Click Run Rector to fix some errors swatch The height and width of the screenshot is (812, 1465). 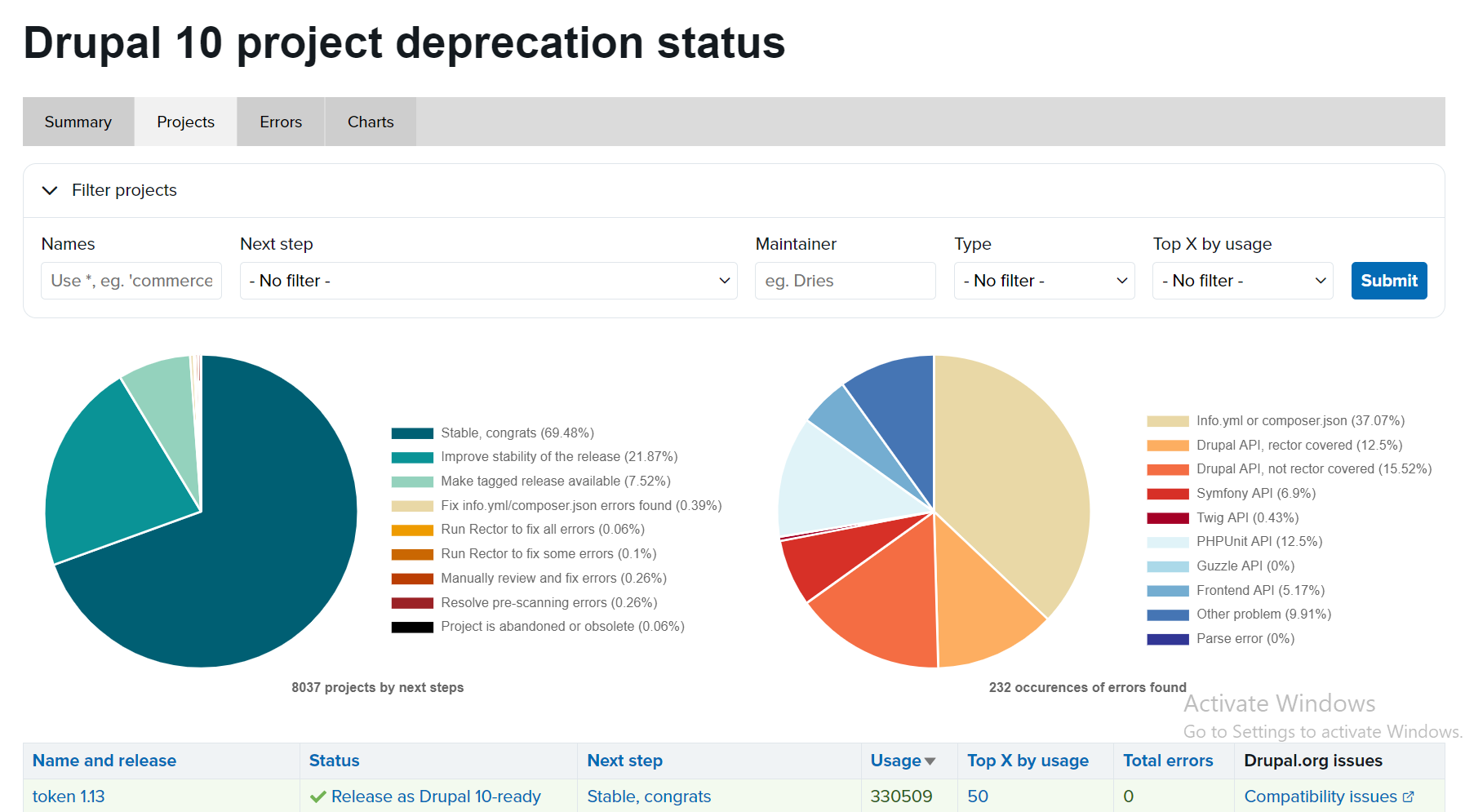(412, 554)
